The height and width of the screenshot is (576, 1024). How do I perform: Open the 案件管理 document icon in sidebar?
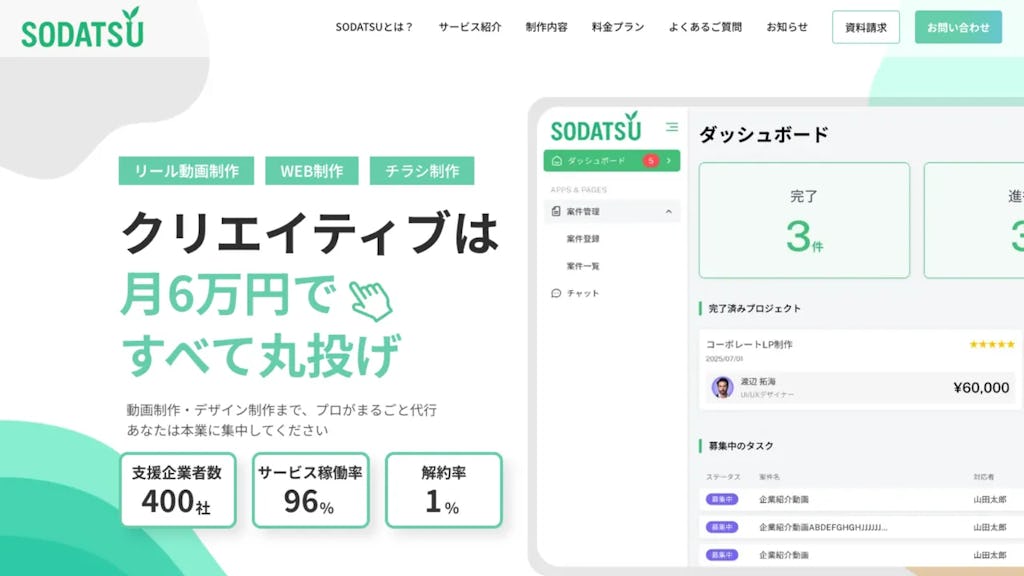(555, 212)
